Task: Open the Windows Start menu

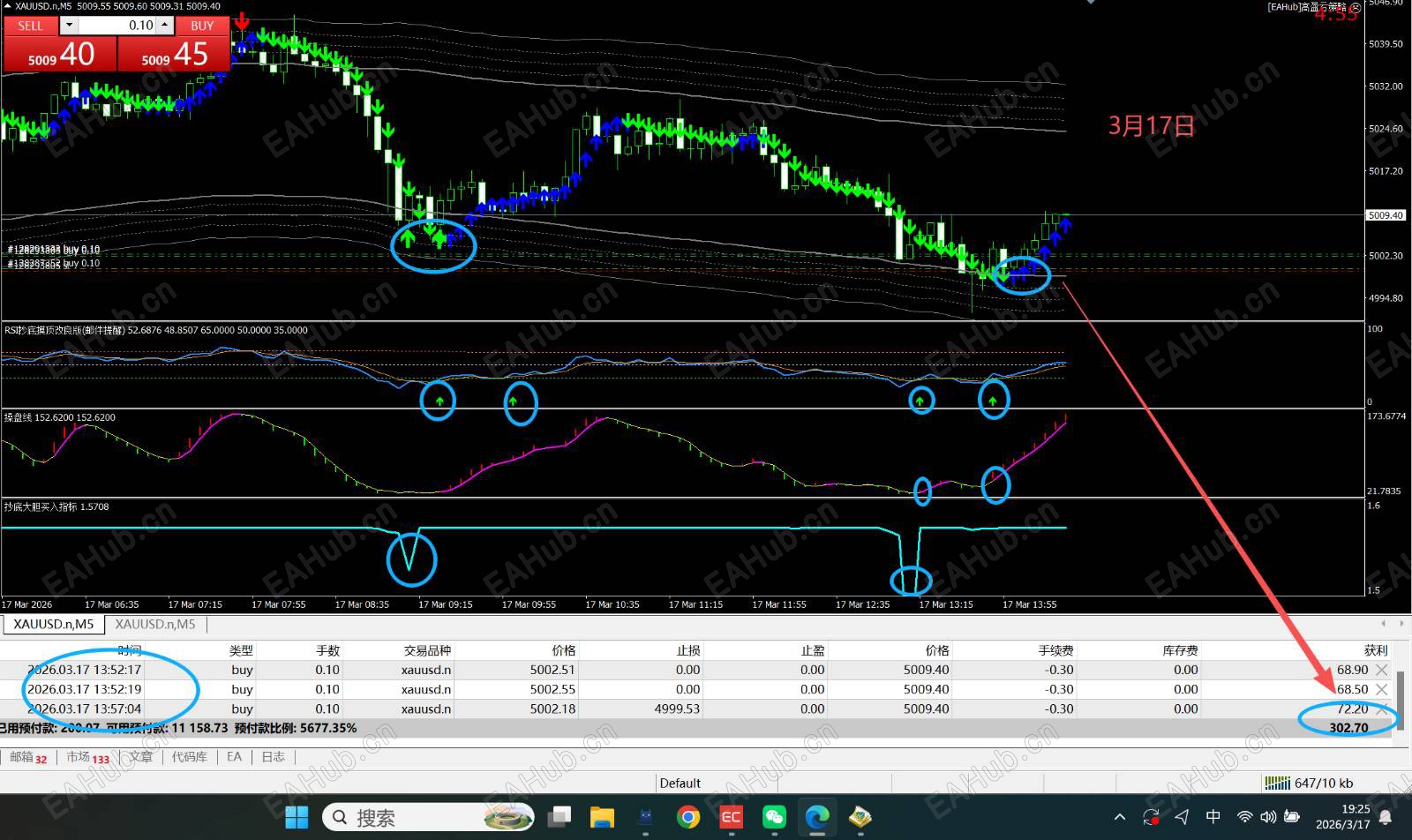Action: pyautogui.click(x=297, y=818)
